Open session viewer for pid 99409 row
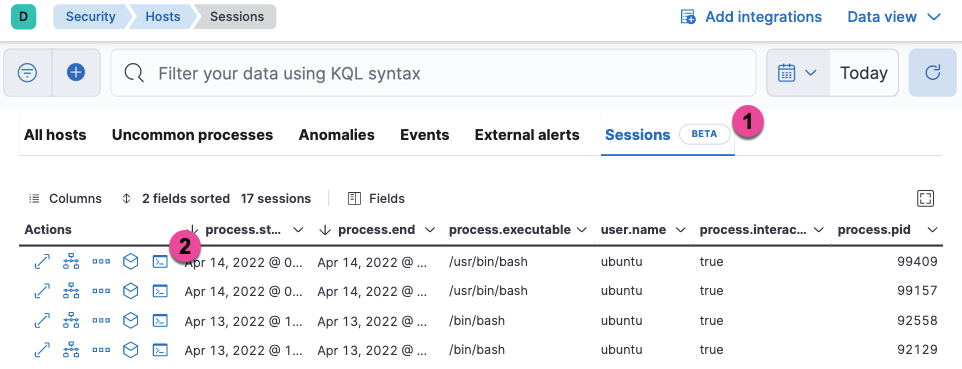 [160, 262]
